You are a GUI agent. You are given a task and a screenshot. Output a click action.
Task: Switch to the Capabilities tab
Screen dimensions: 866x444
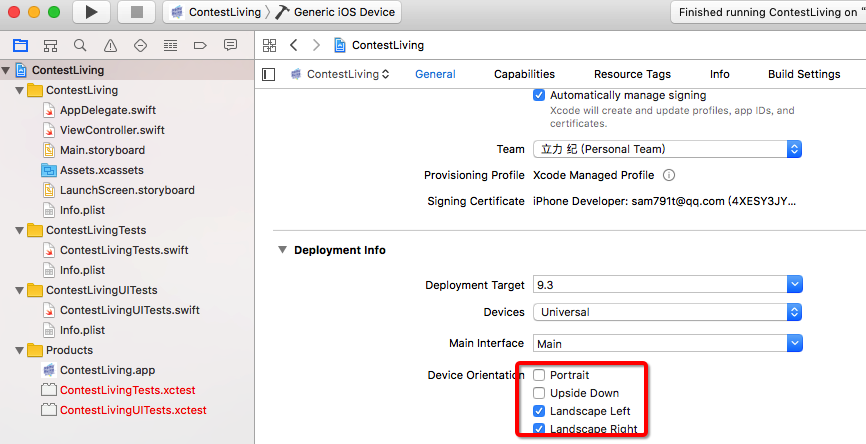tap(524, 74)
